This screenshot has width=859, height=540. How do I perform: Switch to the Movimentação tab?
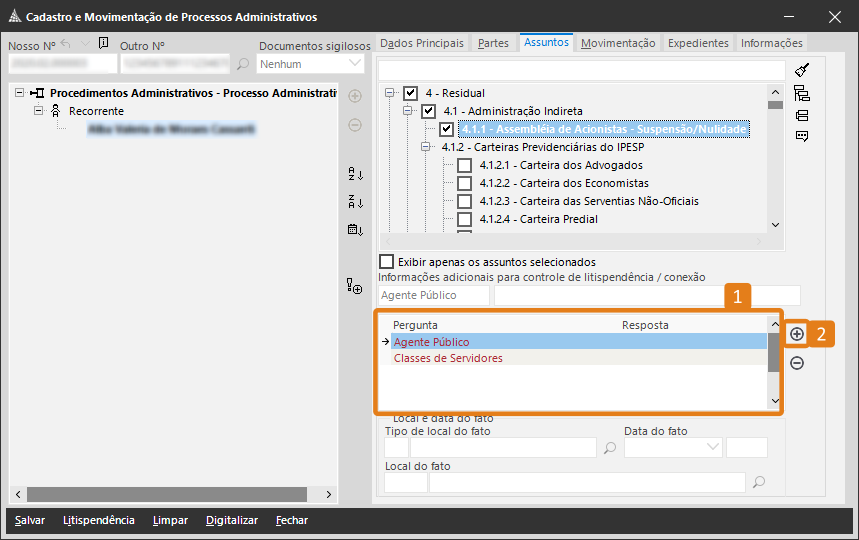click(618, 43)
